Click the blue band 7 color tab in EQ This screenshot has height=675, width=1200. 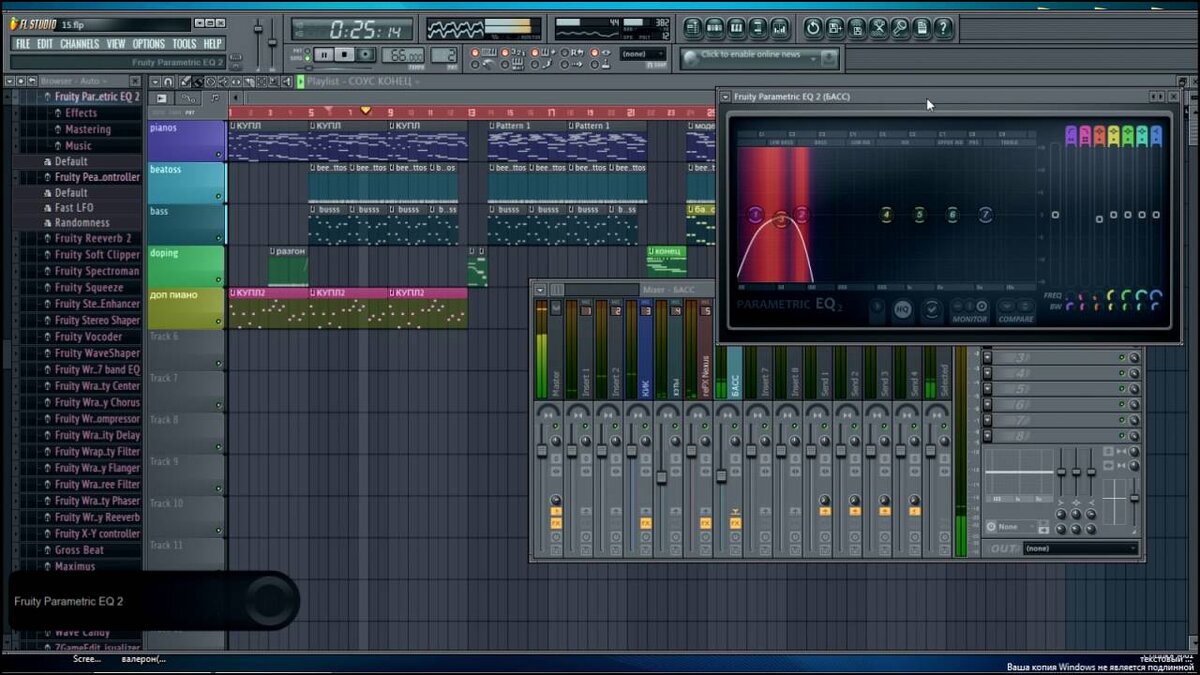(x=1156, y=135)
